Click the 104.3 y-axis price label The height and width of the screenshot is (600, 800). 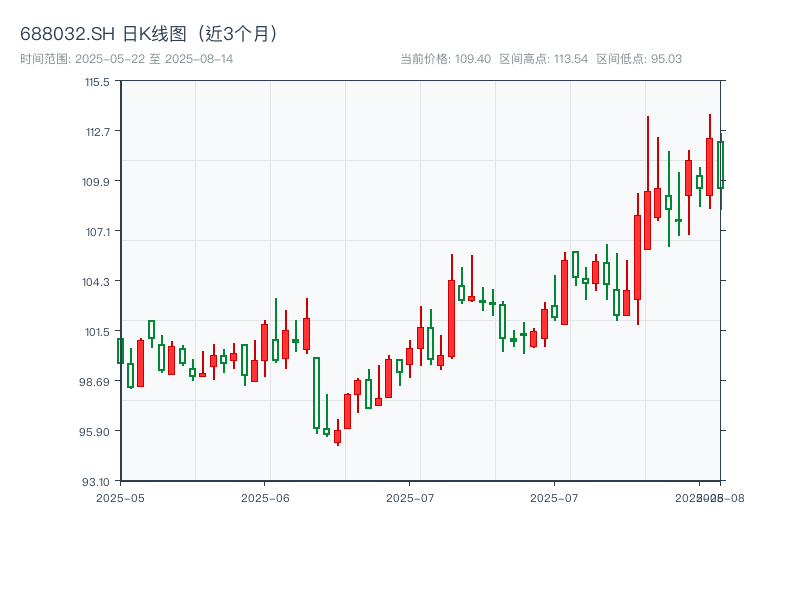(x=97, y=281)
